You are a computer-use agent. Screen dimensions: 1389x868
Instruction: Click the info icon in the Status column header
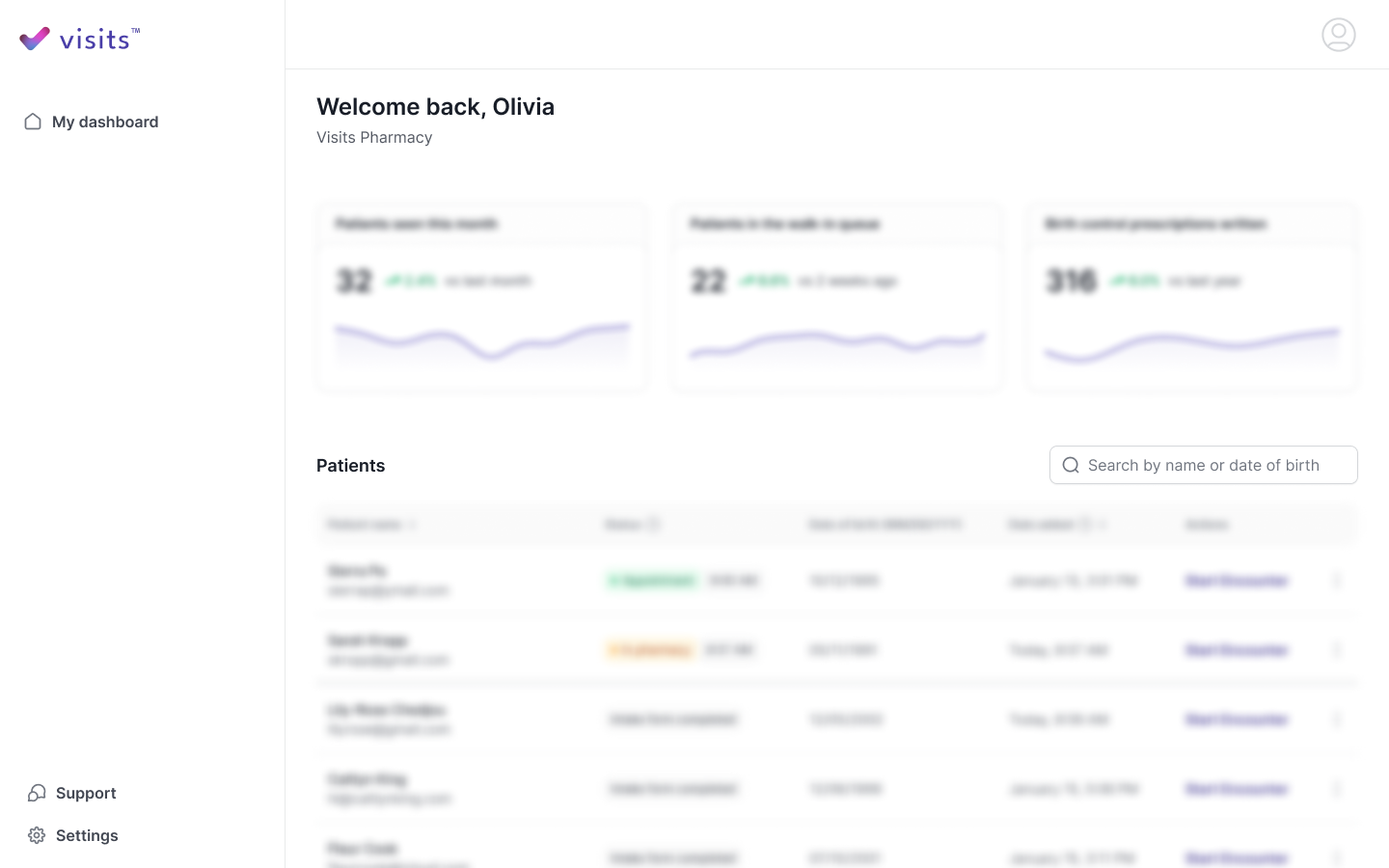point(654,524)
